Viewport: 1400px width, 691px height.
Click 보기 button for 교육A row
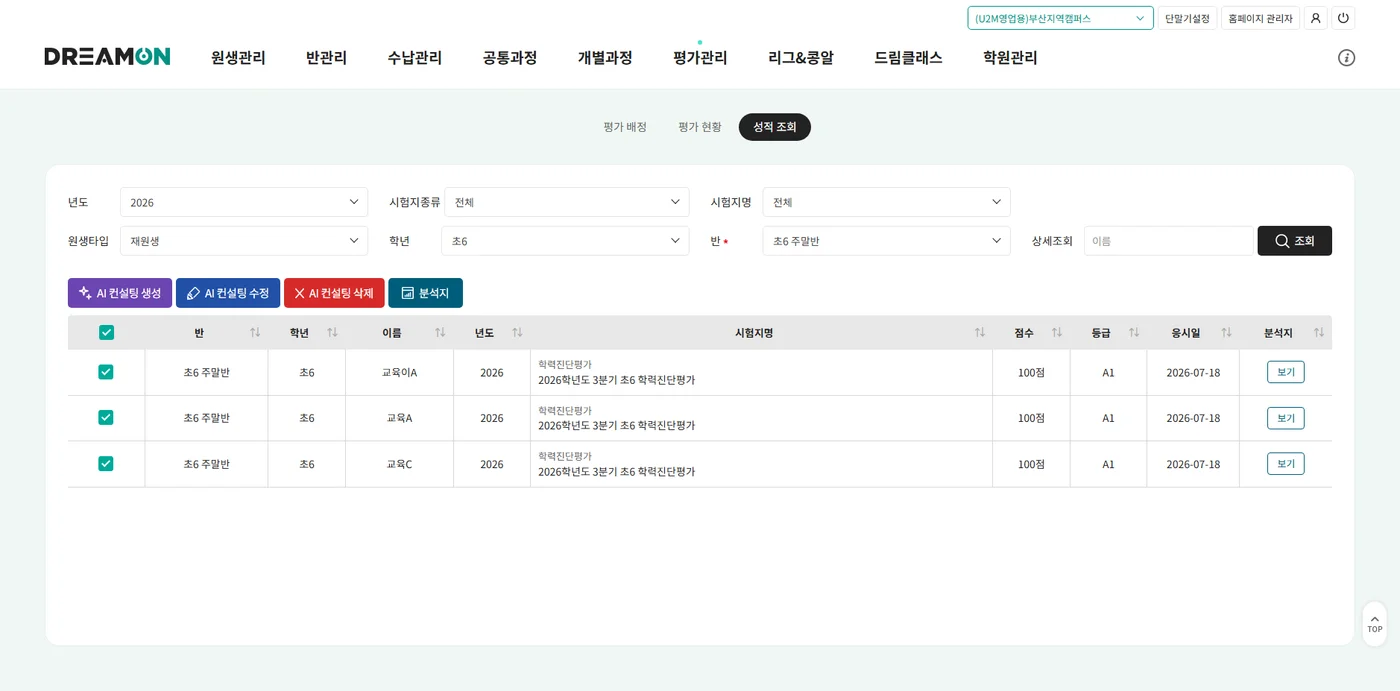(1285, 418)
